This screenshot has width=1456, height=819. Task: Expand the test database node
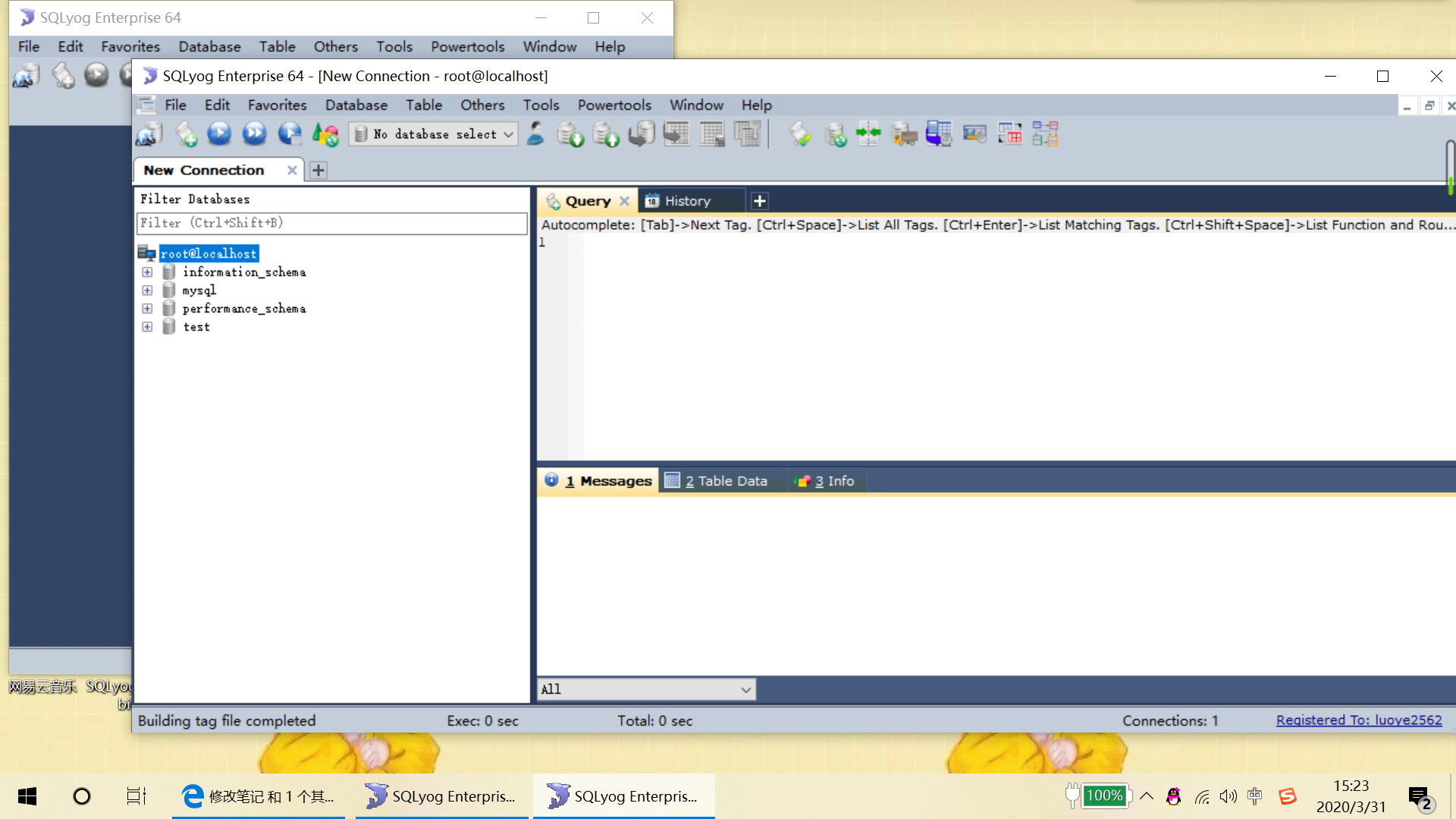coord(147,327)
